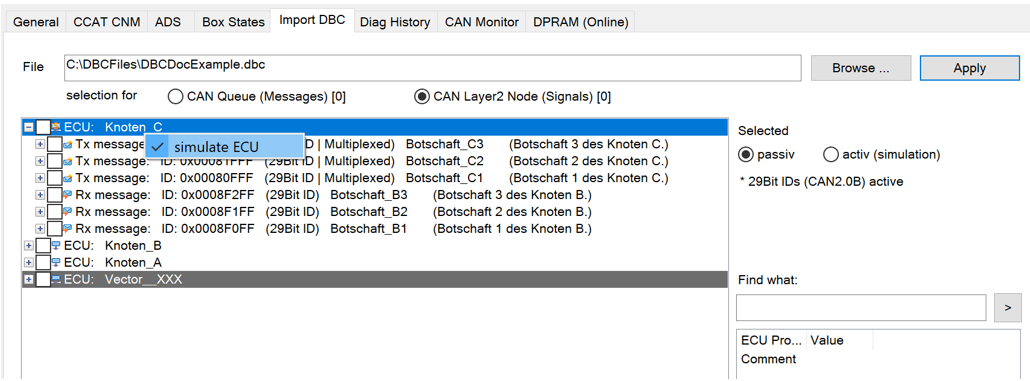
Task: Click the Botschaft_B2 Rx message icon
Action: pos(68,212)
